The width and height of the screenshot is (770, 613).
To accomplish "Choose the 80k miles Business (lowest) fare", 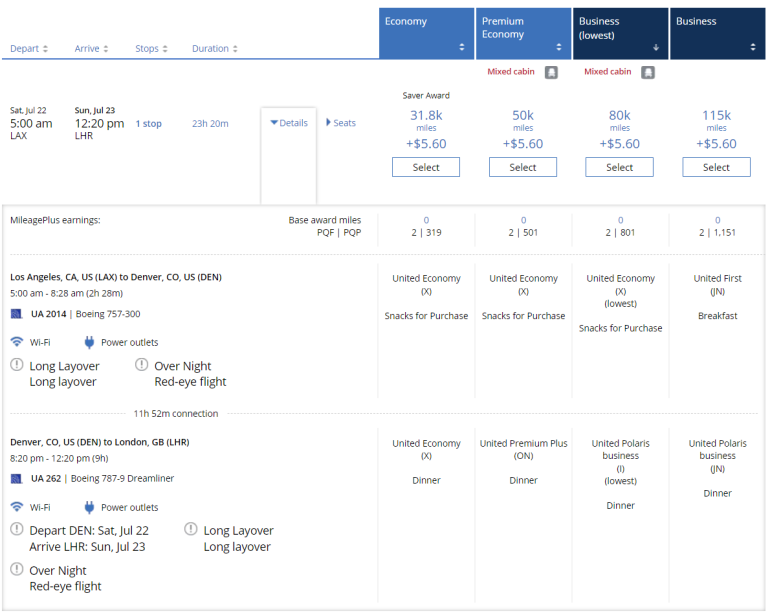I will coord(619,168).
